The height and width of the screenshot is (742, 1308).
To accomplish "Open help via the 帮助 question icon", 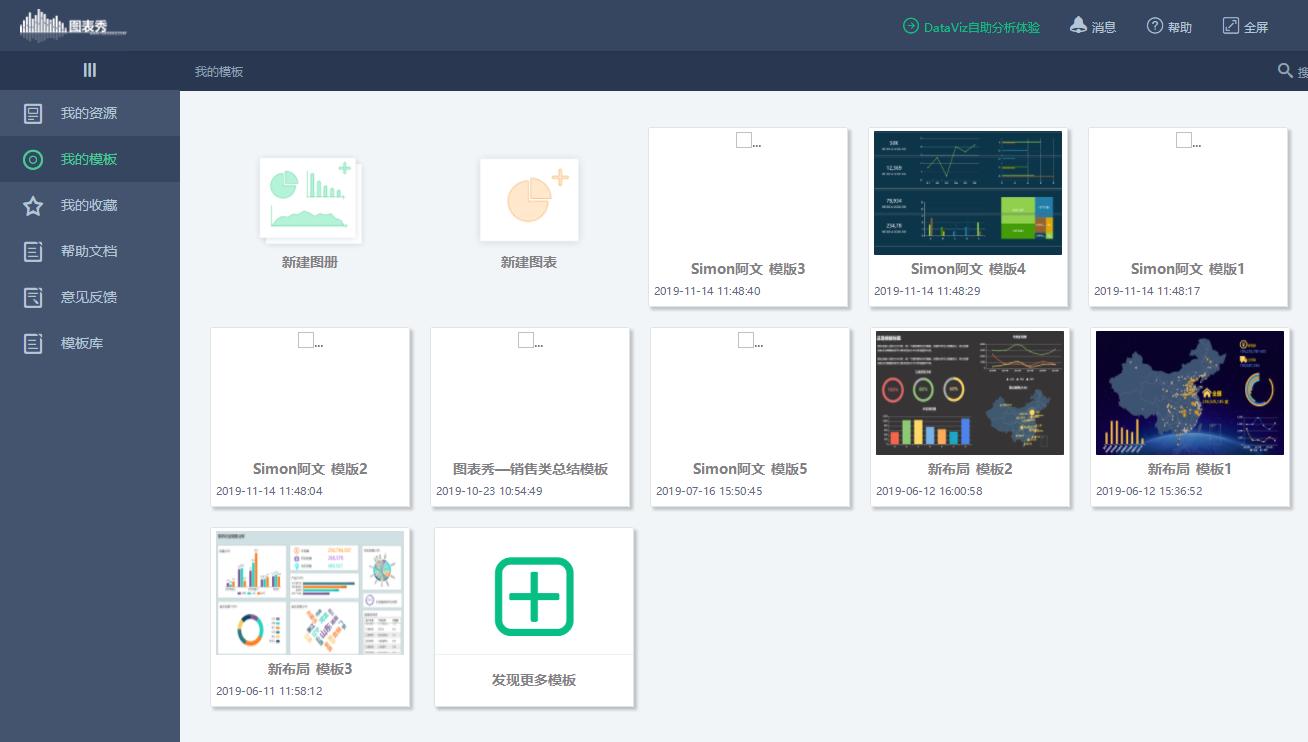I will [1153, 25].
